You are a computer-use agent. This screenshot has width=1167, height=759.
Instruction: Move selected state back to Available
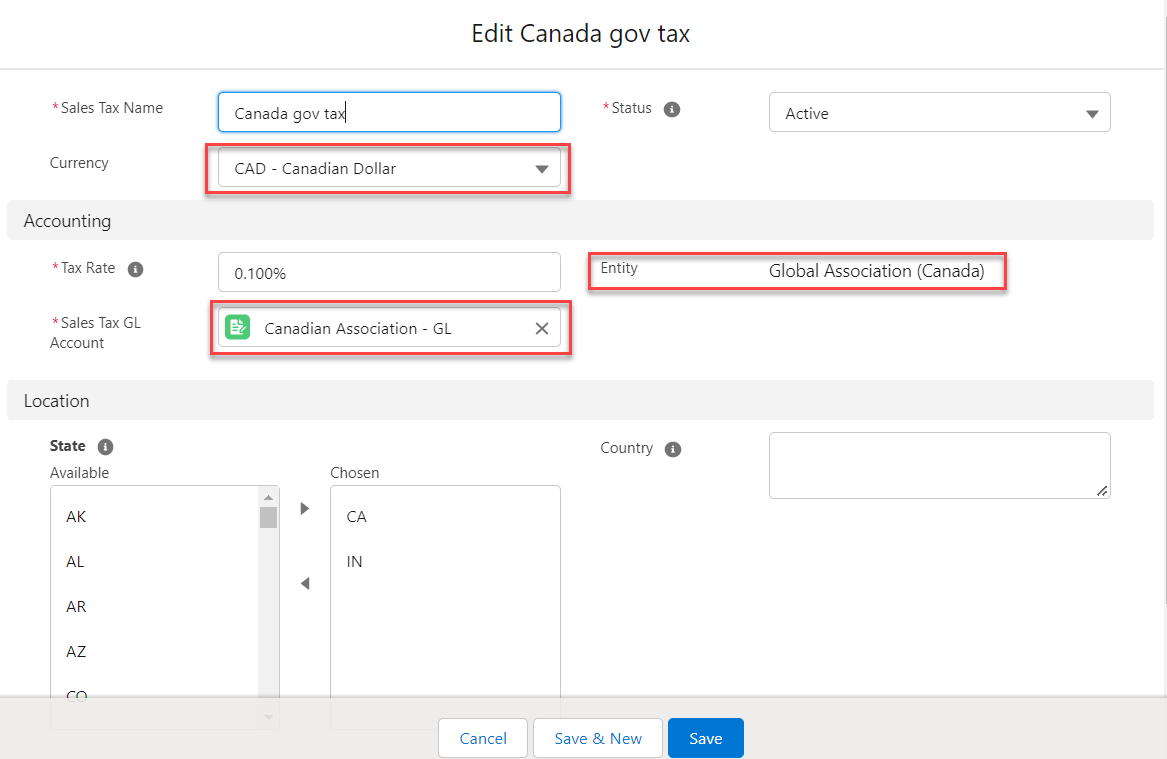(305, 583)
